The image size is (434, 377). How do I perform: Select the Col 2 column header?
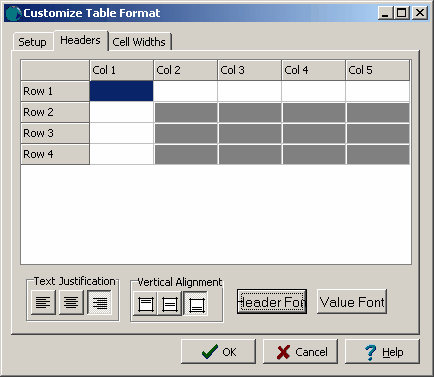click(x=185, y=70)
